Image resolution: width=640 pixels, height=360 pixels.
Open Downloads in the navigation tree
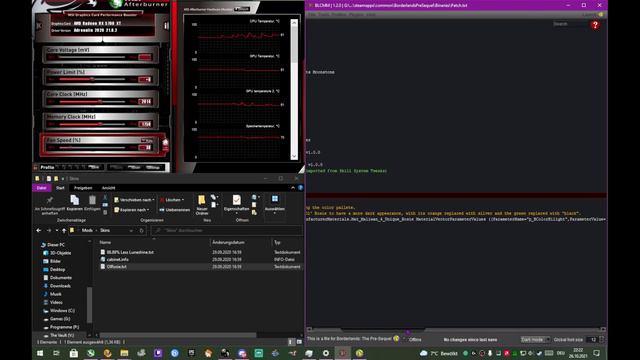(60, 286)
